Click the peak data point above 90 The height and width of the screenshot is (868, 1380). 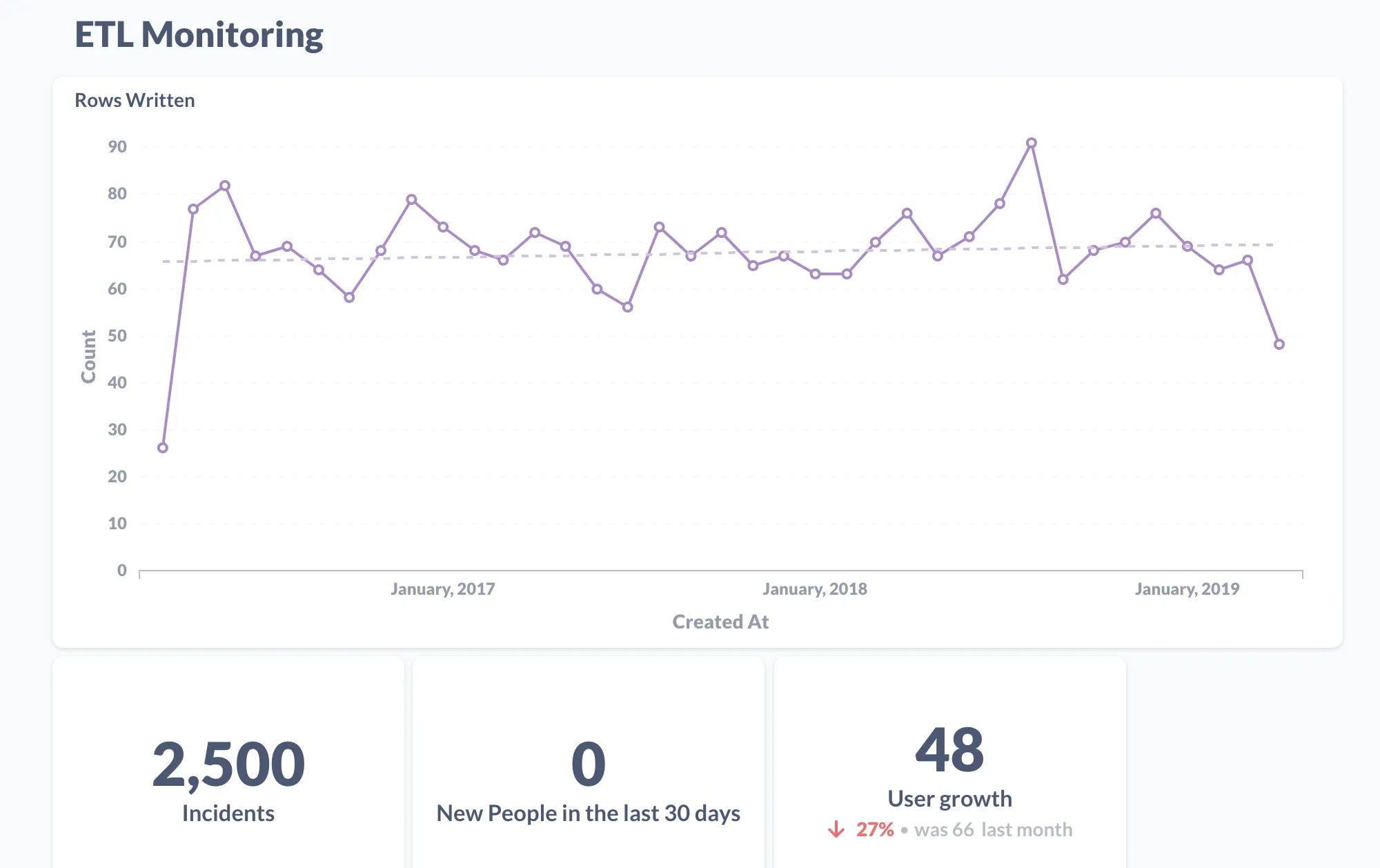coord(1031,144)
